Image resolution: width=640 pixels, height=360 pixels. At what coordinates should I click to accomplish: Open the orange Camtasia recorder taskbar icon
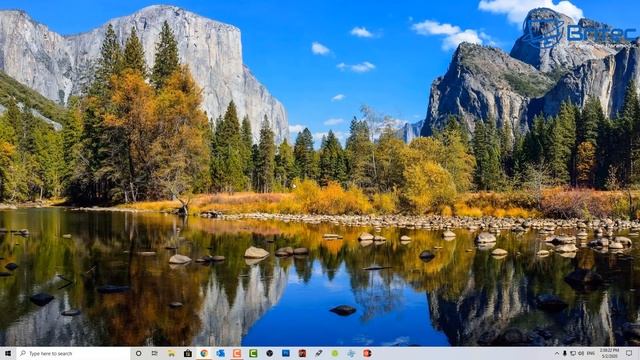237,353
